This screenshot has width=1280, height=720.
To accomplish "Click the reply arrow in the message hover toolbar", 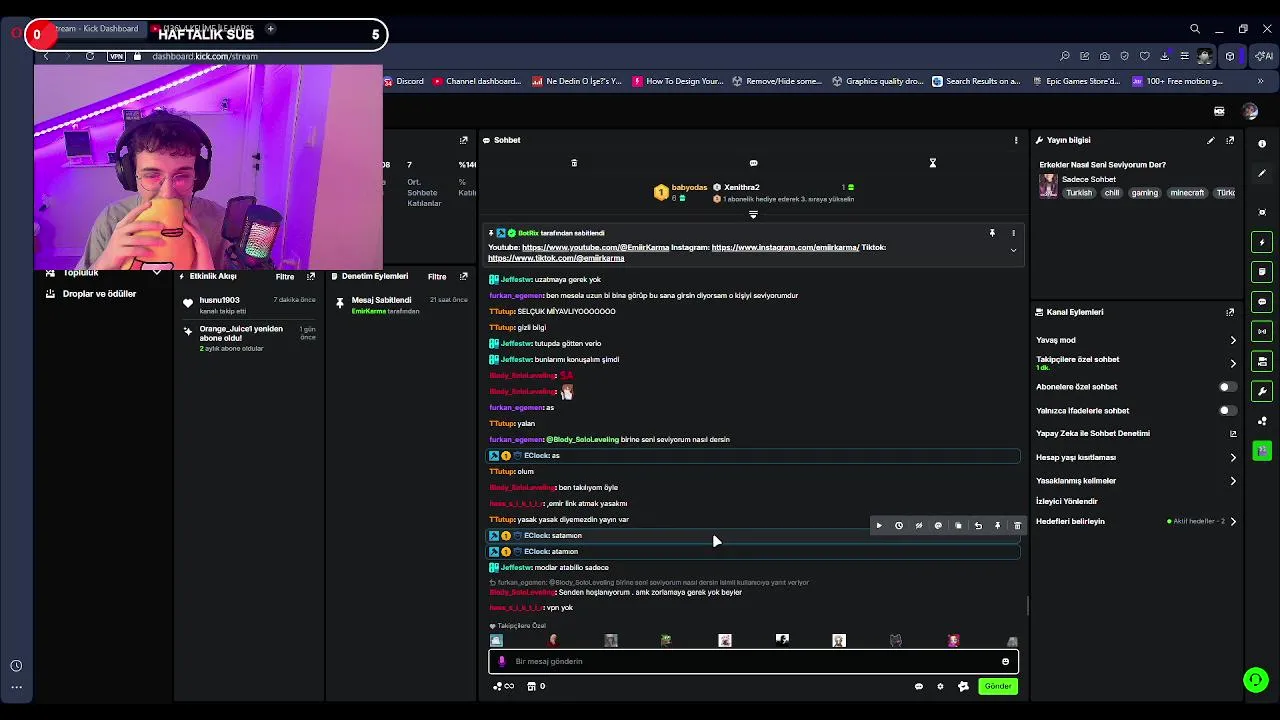I will click(978, 526).
